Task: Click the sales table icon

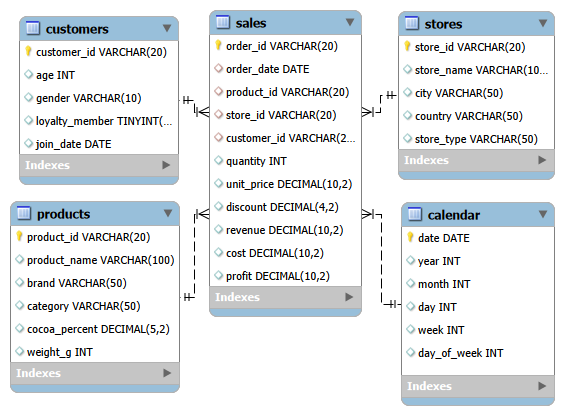Action: pos(223,22)
